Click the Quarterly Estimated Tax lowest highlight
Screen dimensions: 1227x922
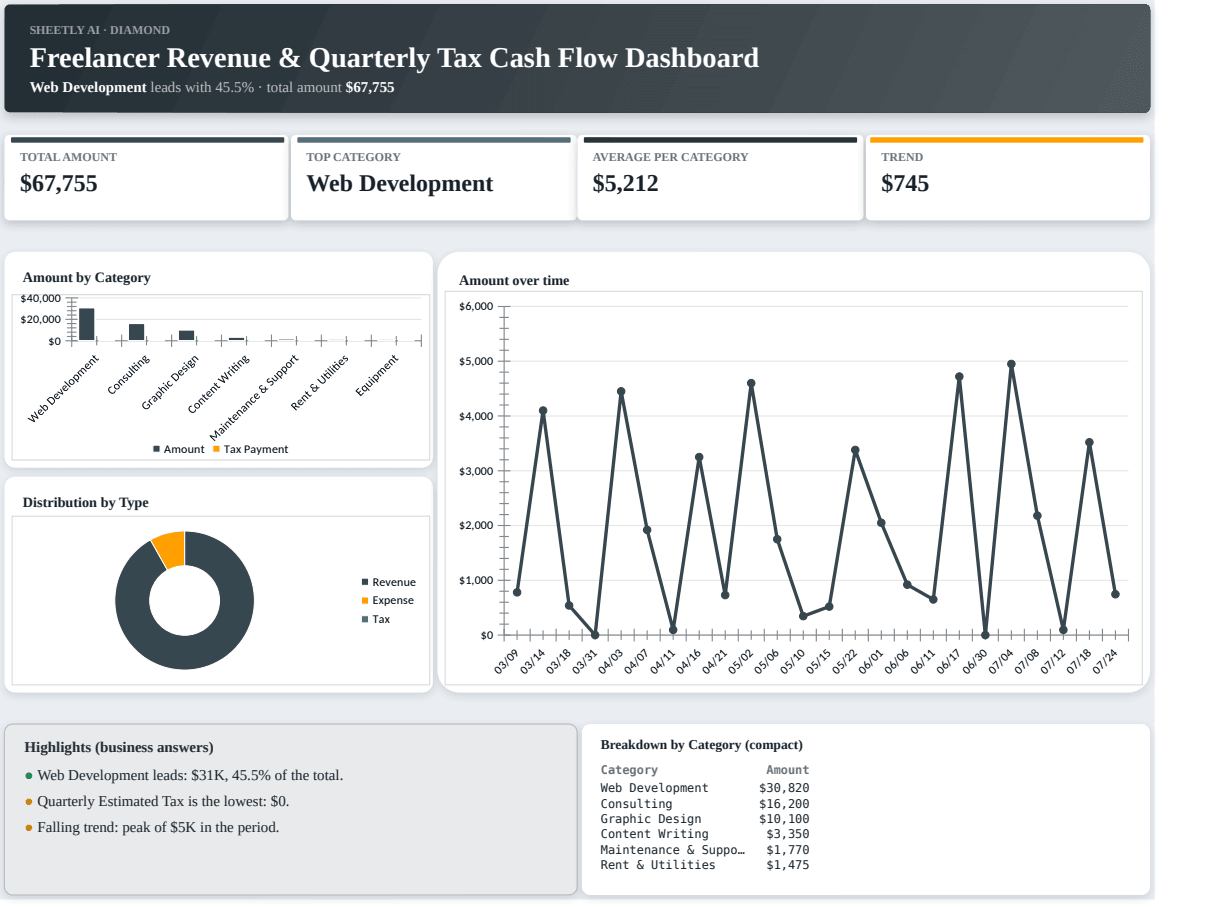click(157, 801)
